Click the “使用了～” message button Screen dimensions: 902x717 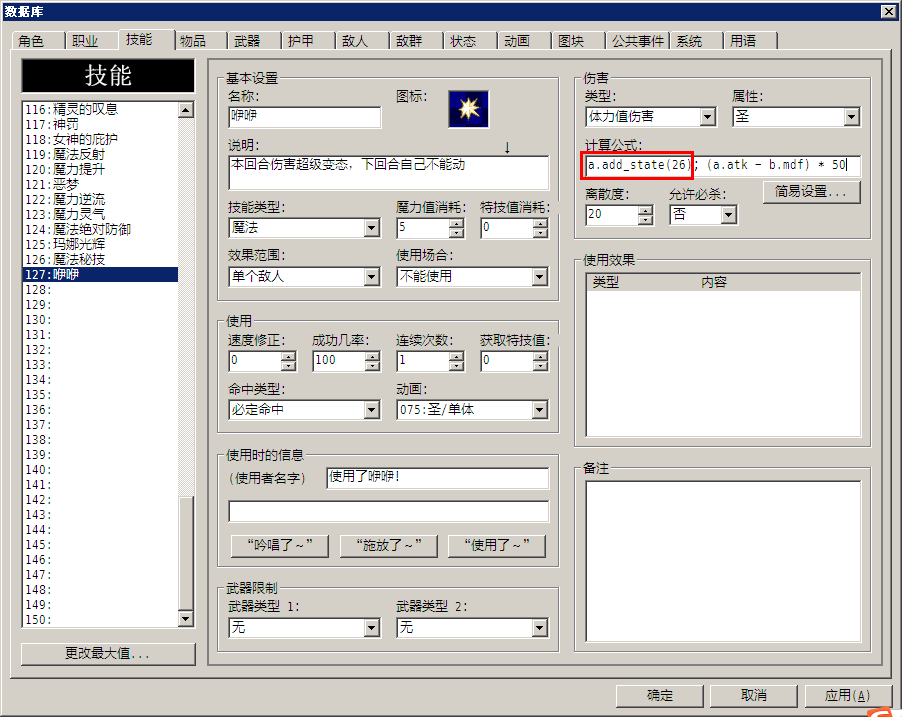coord(497,546)
